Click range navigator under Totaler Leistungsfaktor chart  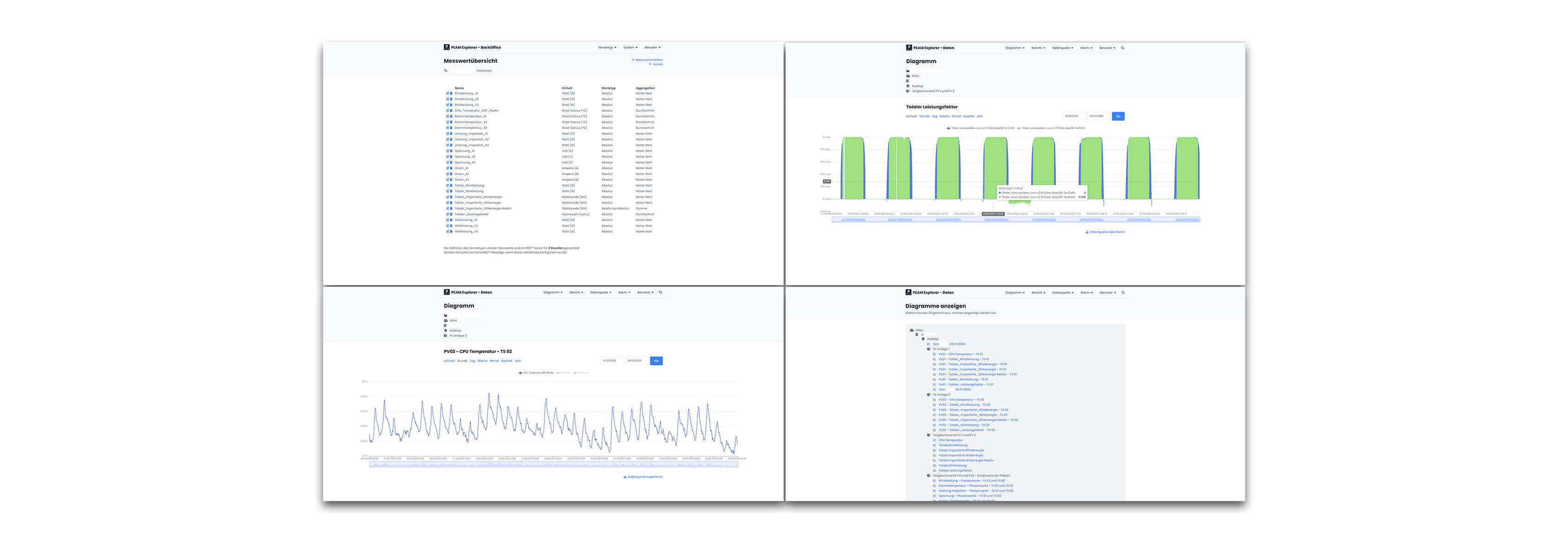[1016, 220]
